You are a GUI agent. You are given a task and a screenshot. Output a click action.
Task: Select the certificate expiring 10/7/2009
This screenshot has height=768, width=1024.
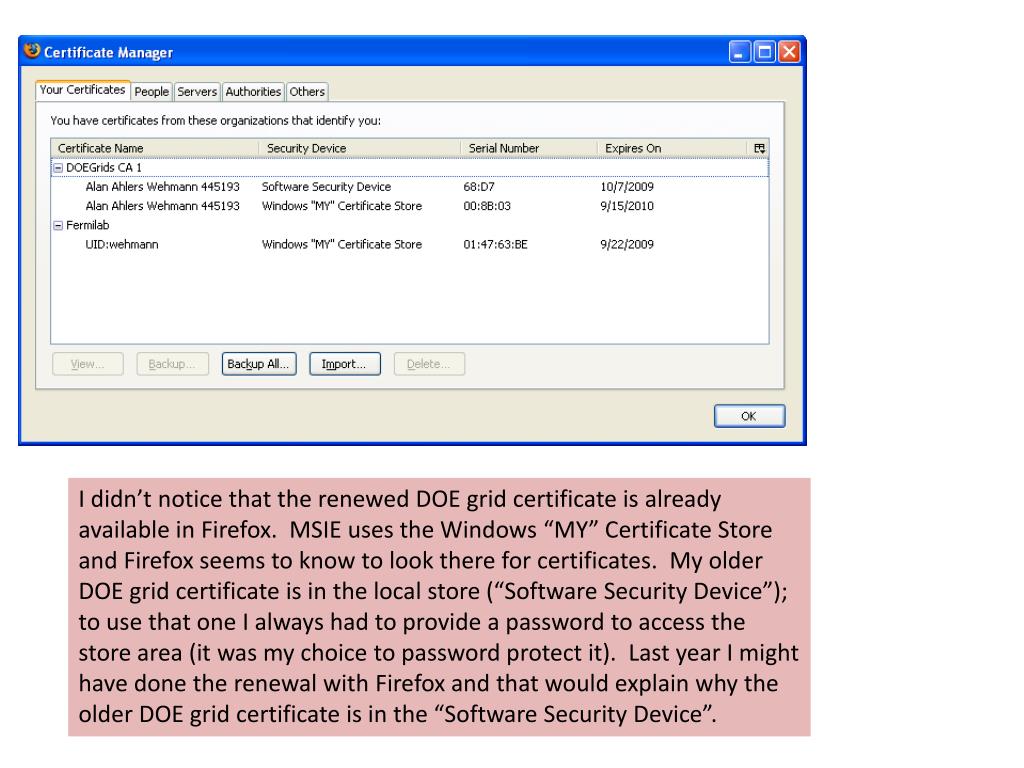click(x=409, y=187)
